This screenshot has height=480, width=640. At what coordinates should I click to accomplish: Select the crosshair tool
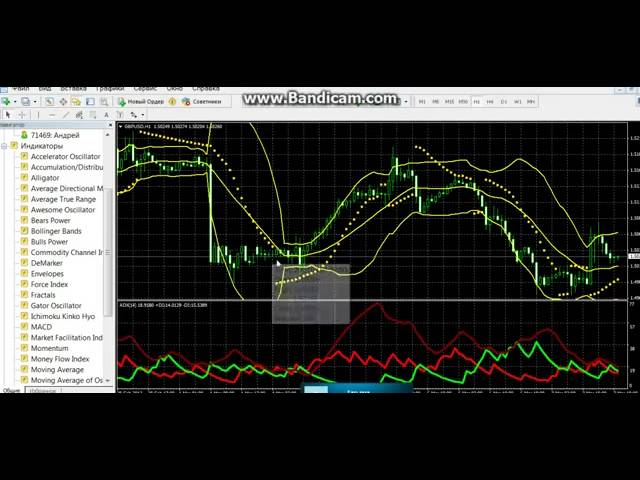22,115
